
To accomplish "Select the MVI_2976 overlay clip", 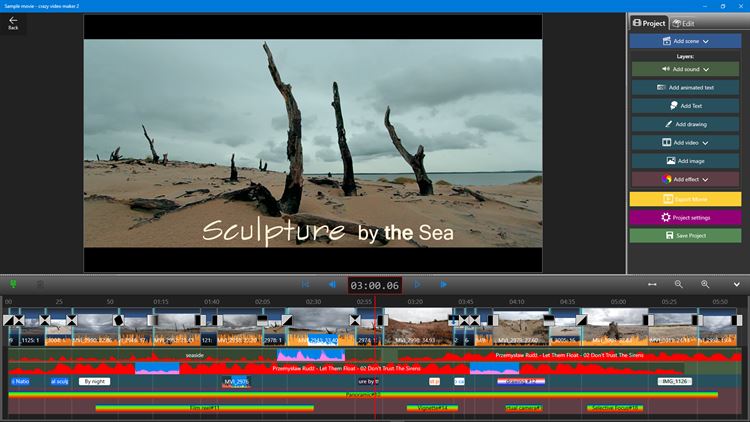I will click(236, 382).
